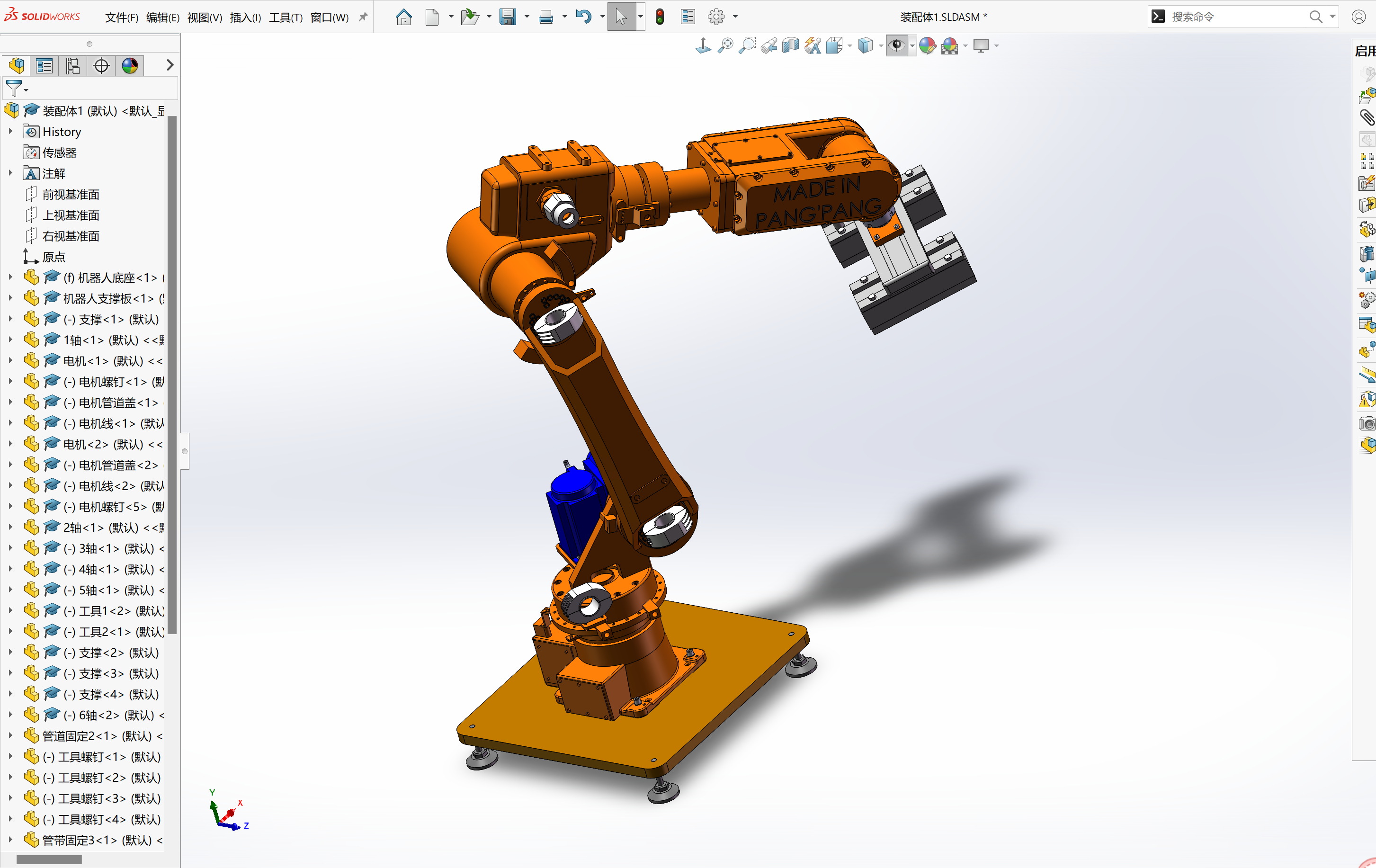1376x868 pixels.
Task: Expand the History tree node
Action: (x=10, y=132)
